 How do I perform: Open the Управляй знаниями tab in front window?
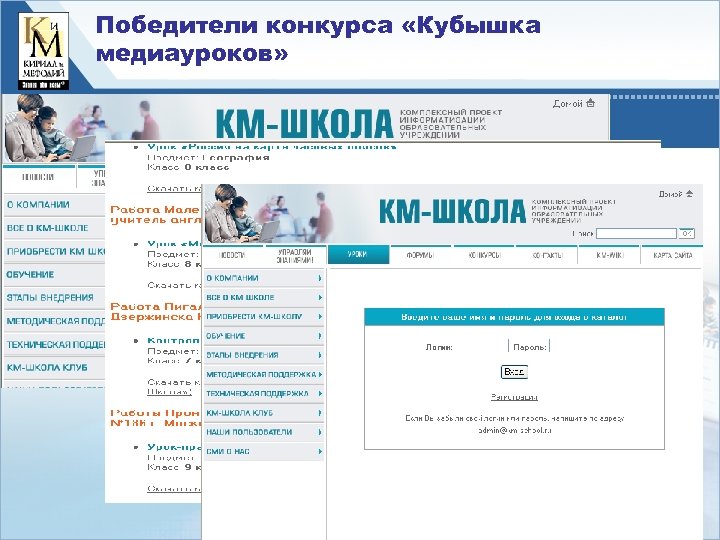pos(295,256)
